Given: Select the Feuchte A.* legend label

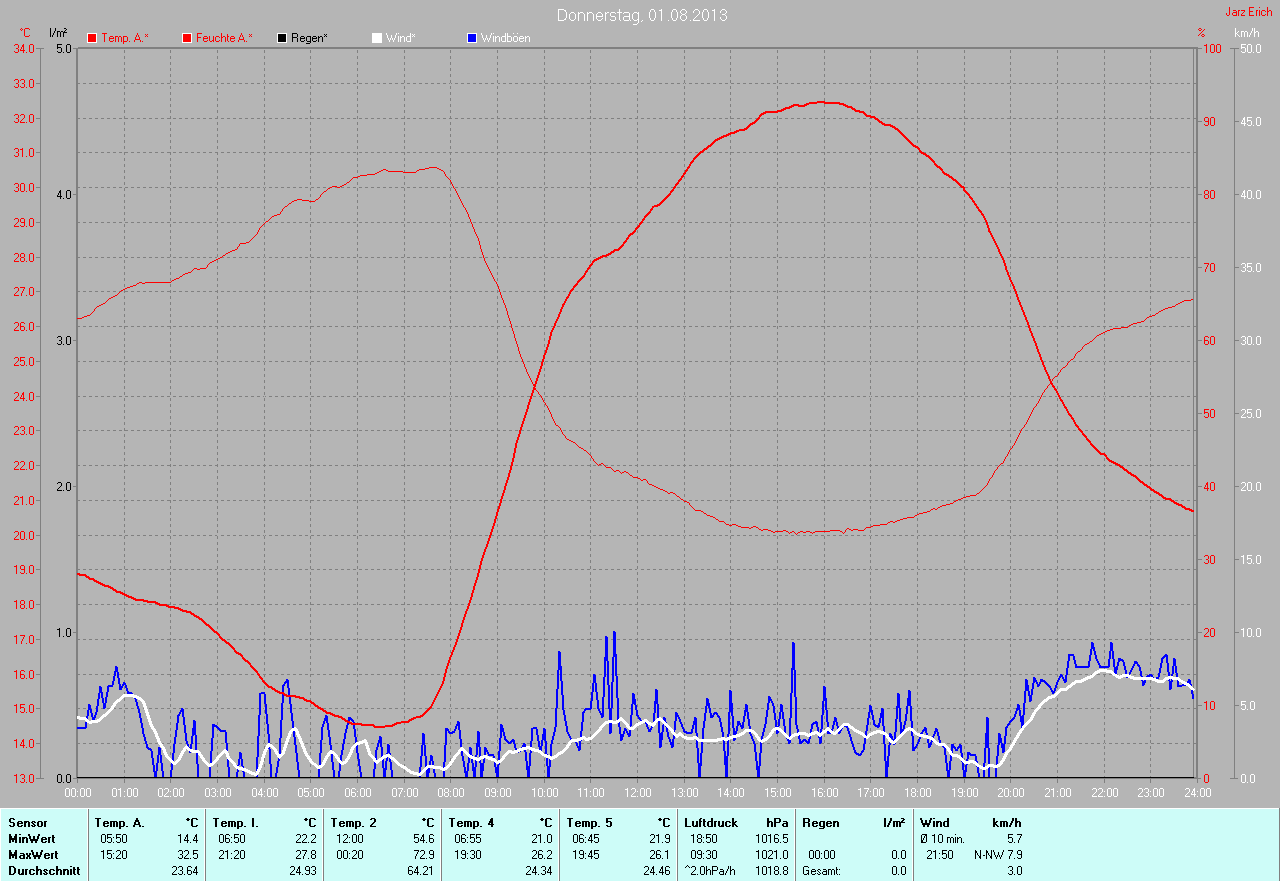Looking at the screenshot, I should click(x=224, y=38).
